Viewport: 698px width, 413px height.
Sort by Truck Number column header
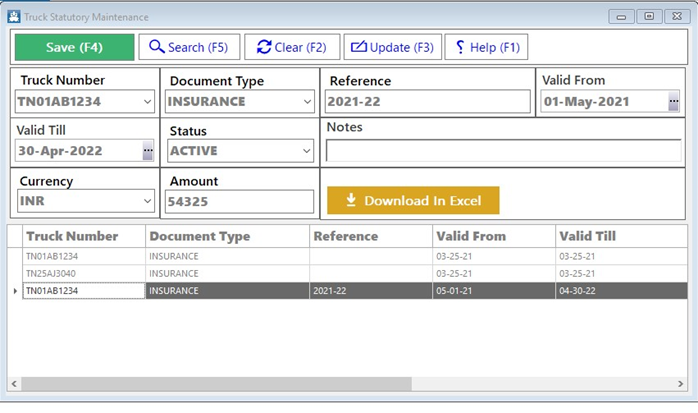pyautogui.click(x=84, y=236)
